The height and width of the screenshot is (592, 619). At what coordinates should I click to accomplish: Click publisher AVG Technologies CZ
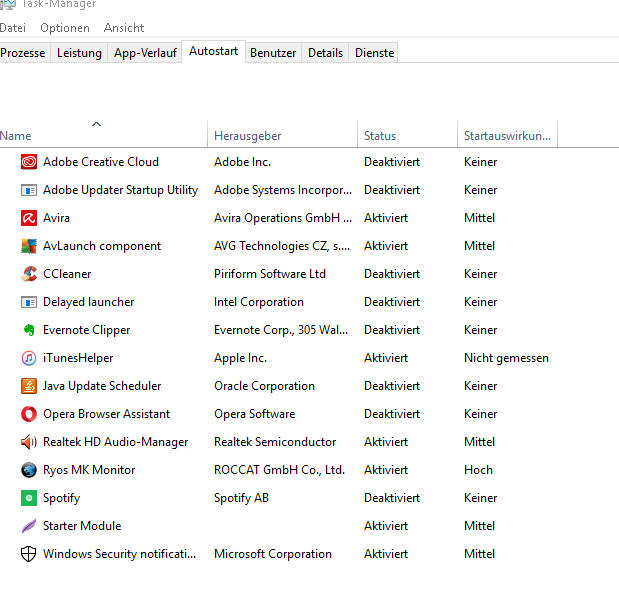(x=282, y=246)
